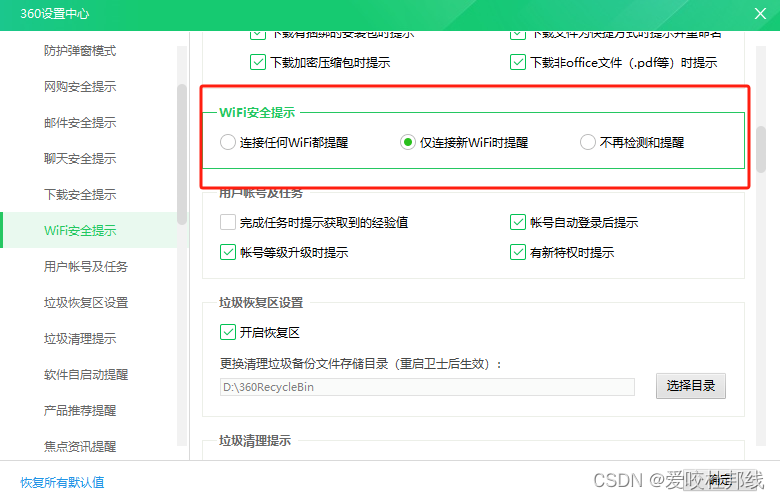Disable 开启恢复区 checkbox
This screenshot has width=780, height=500.
click(228, 332)
